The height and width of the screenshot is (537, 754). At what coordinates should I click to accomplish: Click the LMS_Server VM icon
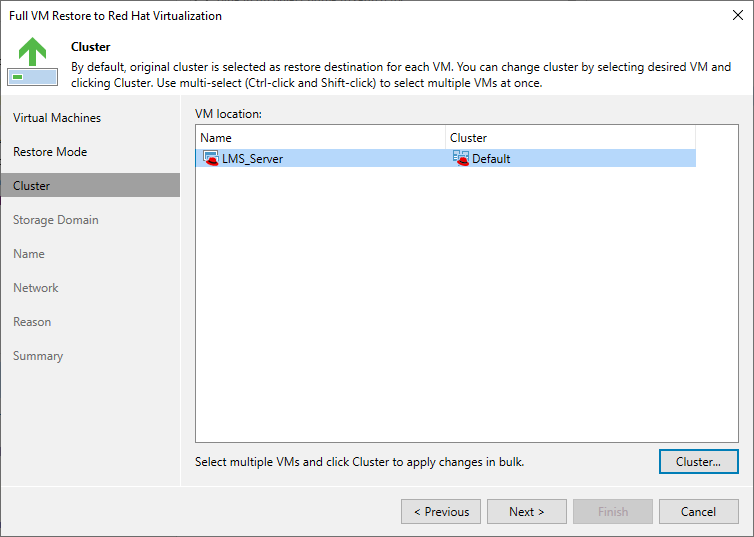point(210,158)
